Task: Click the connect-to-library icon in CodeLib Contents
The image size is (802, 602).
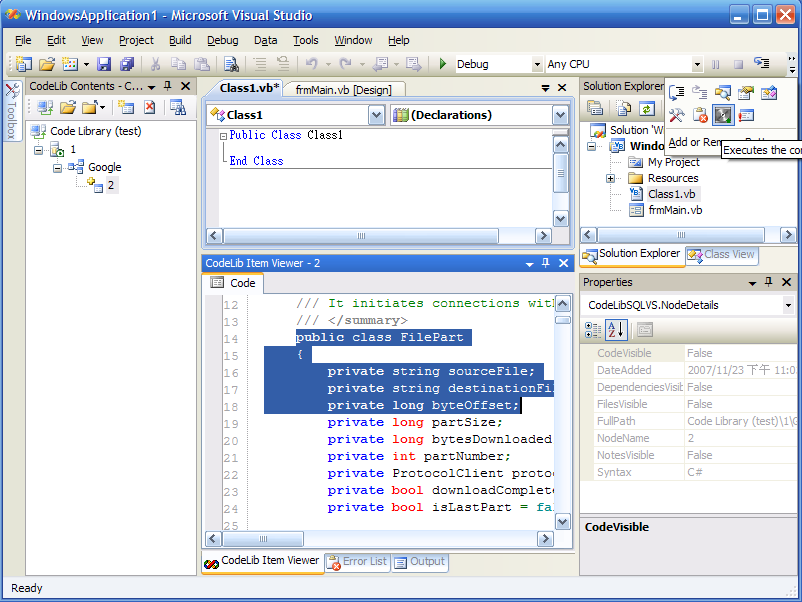Action: coord(45,107)
